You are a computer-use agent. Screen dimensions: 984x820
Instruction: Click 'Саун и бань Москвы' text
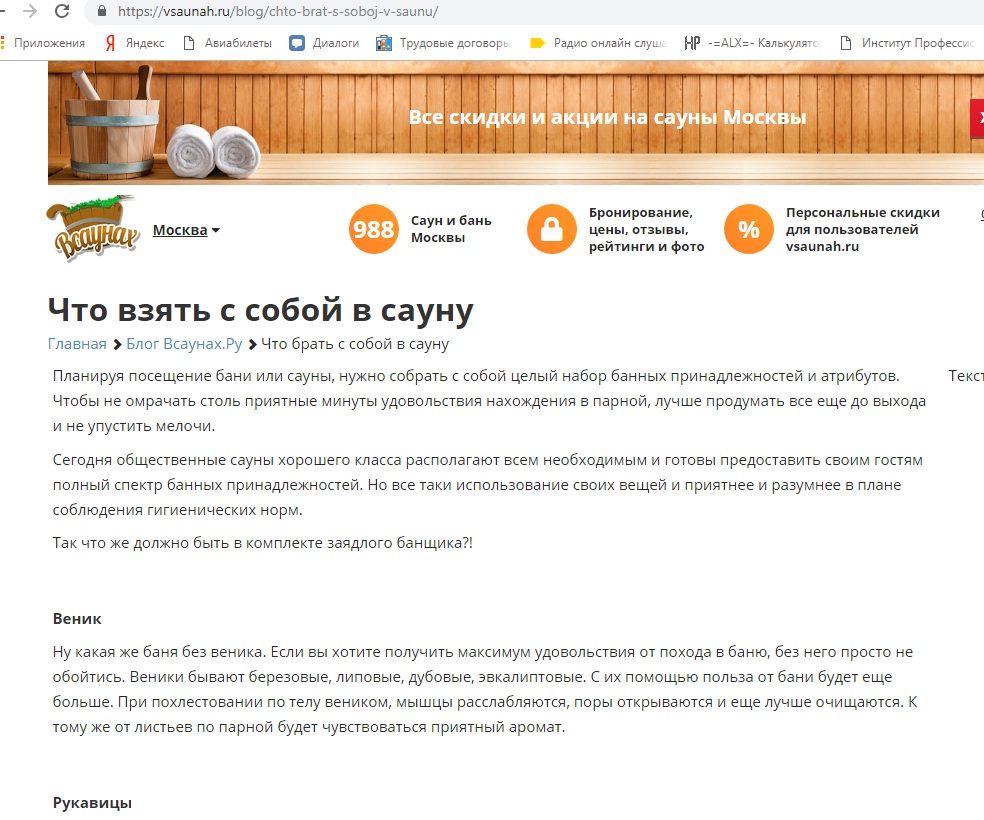coord(451,229)
